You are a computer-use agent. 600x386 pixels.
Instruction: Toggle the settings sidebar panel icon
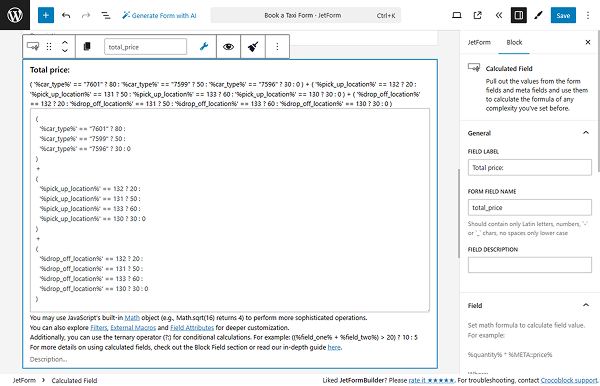coord(518,15)
